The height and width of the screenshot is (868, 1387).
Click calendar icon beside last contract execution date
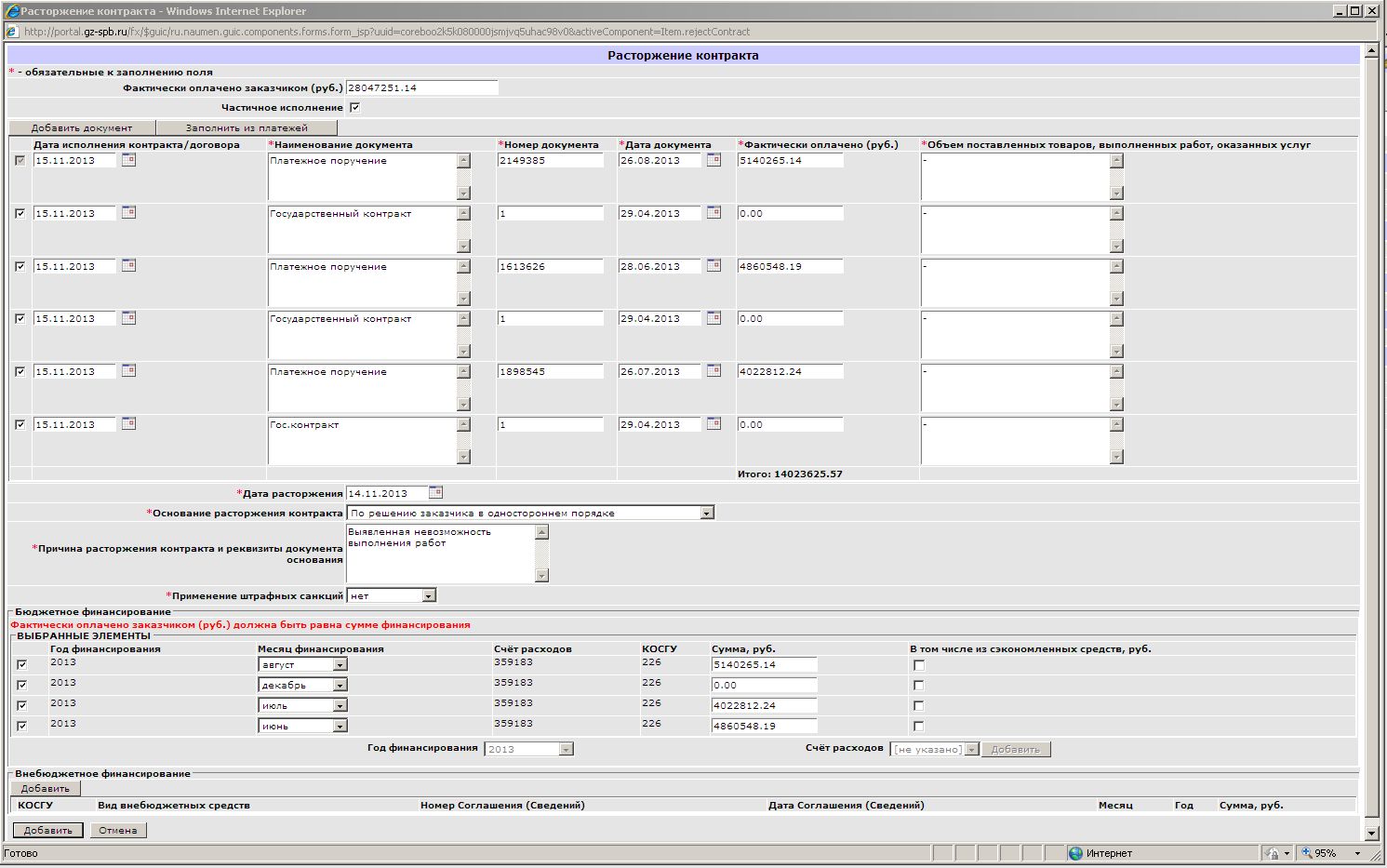click(128, 424)
